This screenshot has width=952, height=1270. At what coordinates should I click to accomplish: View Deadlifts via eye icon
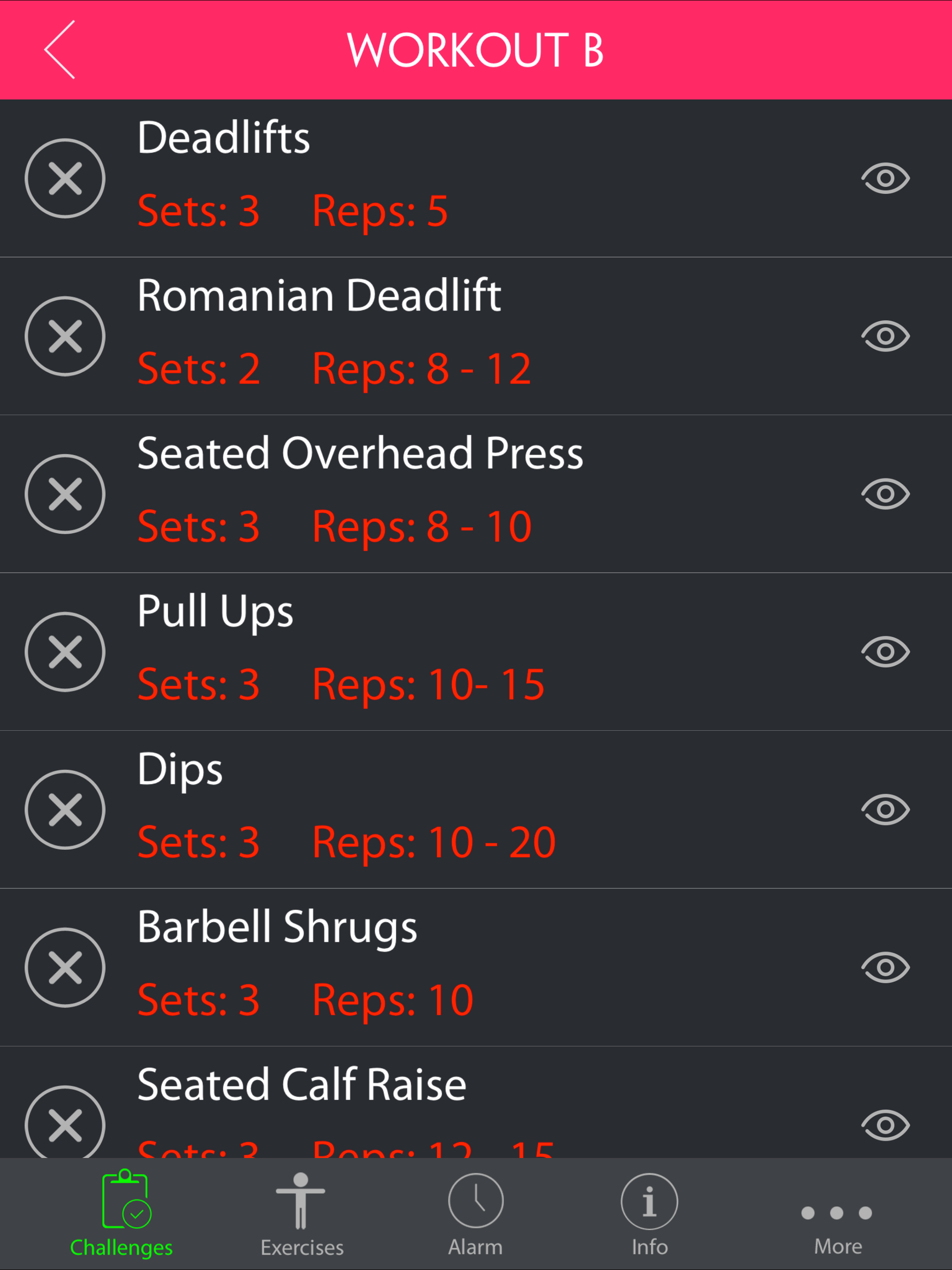886,178
